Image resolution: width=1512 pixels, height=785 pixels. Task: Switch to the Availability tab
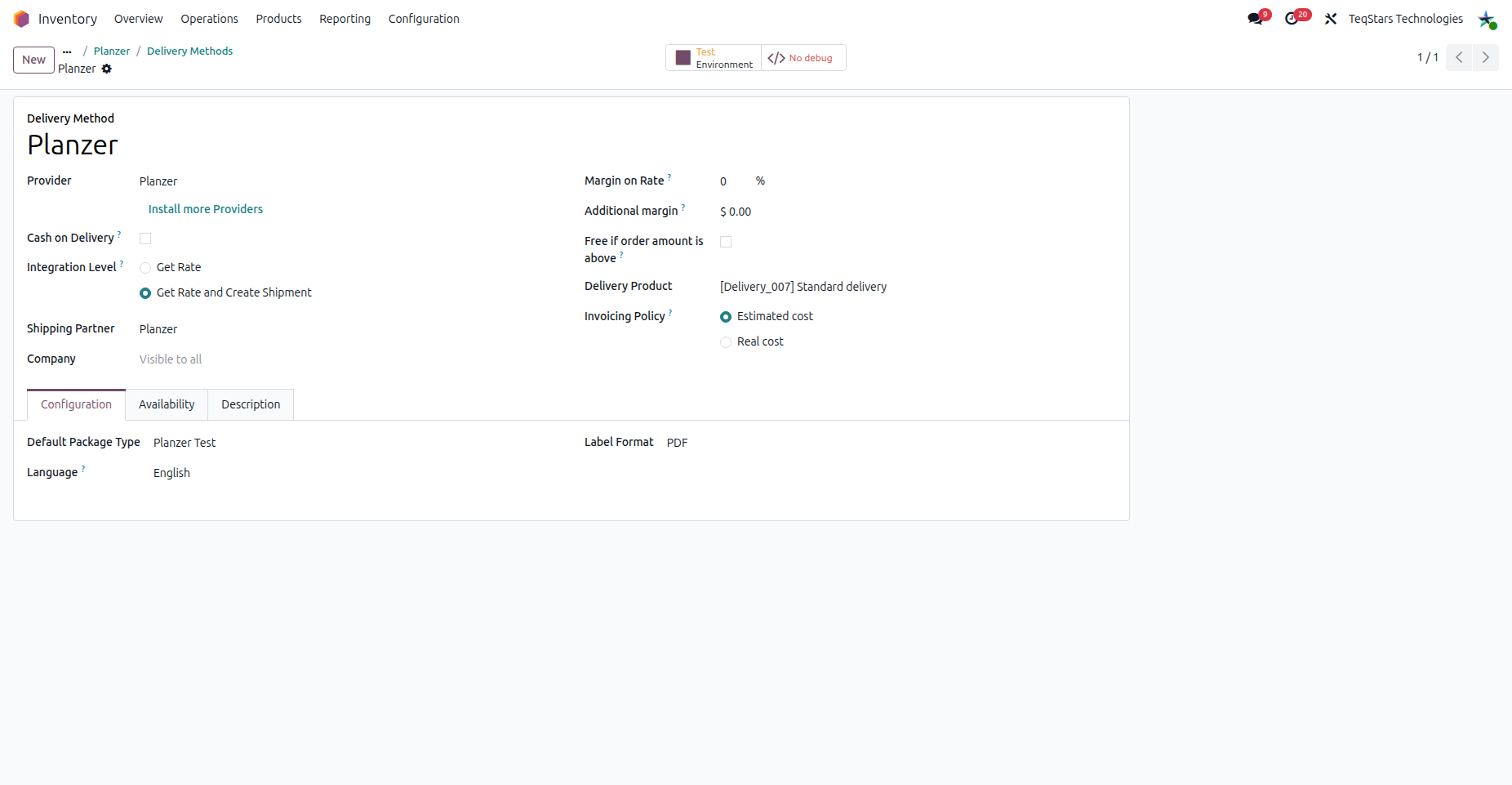167,404
